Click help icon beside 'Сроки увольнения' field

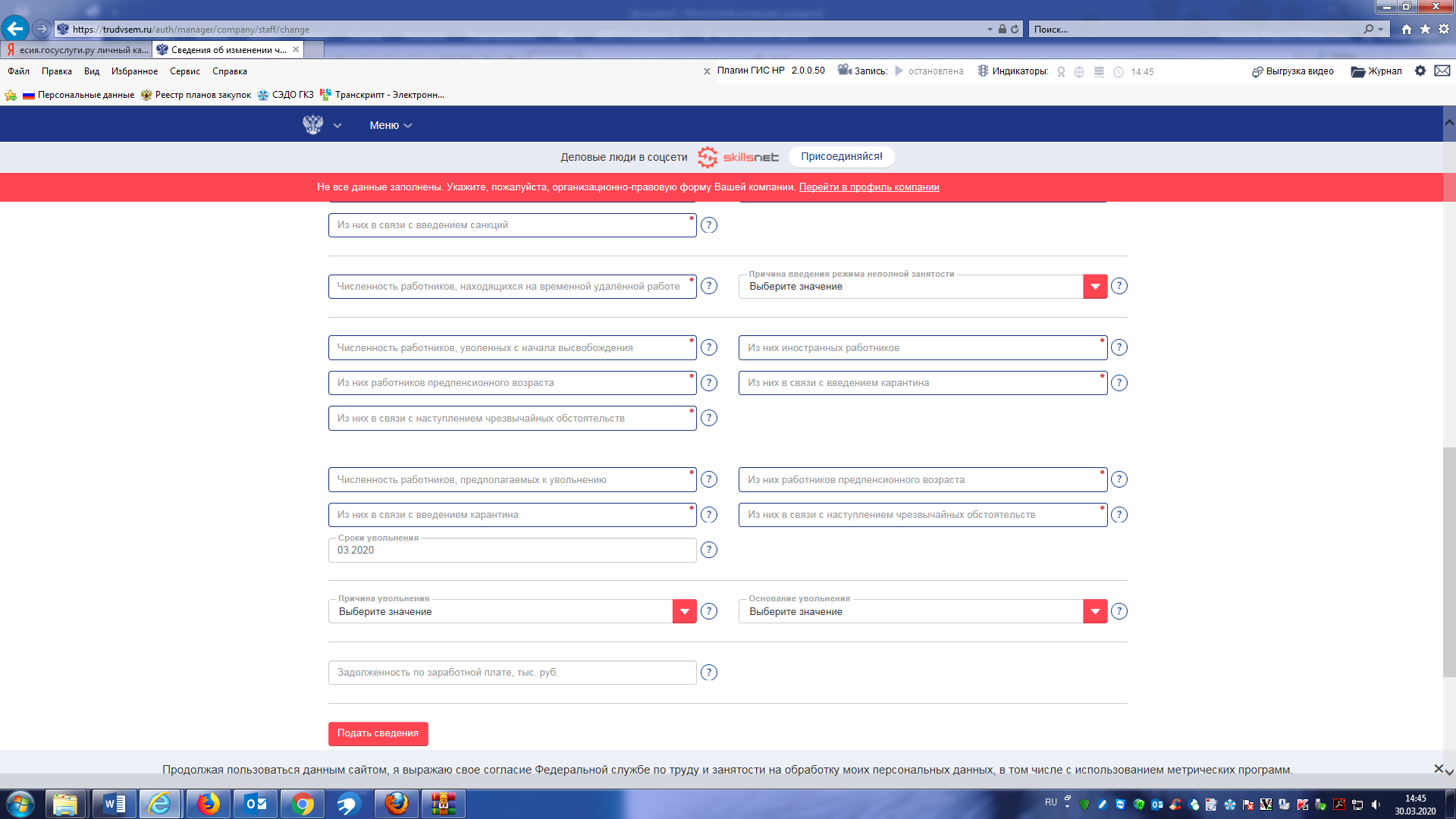point(708,550)
